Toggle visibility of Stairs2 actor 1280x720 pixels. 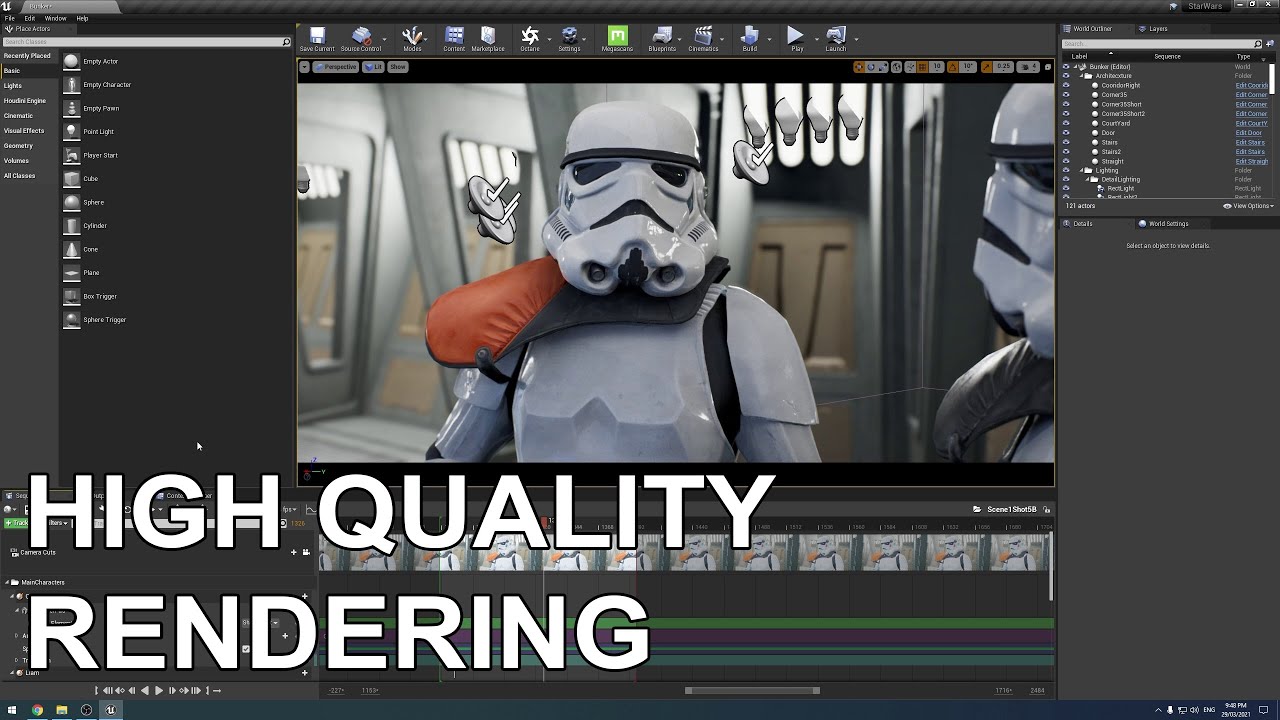coord(1066,152)
